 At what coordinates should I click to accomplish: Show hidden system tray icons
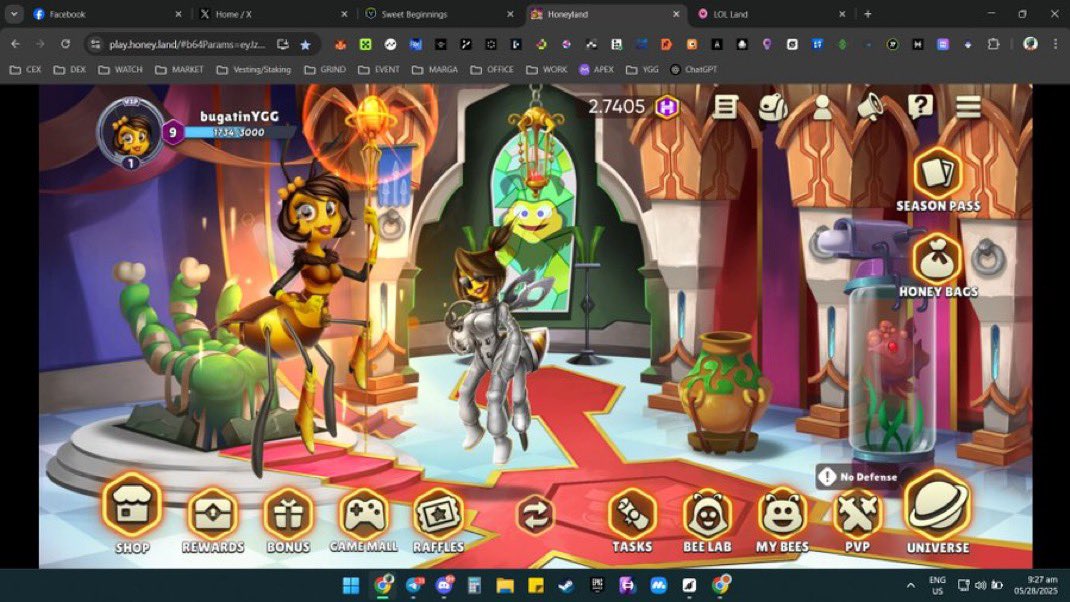coord(910,585)
